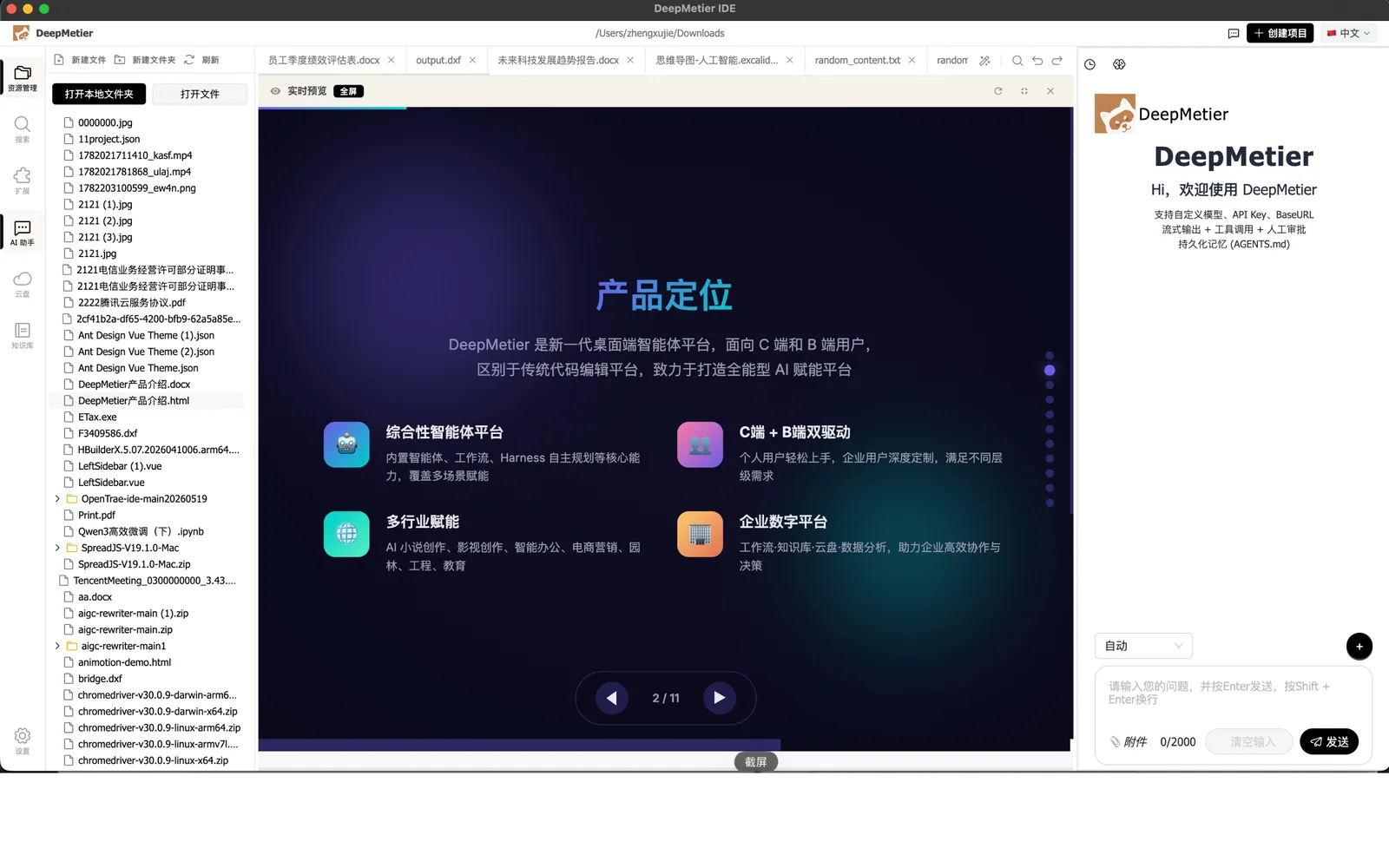Viewport: 1389px width, 868px height.
Task: Toggle the 实时预览 eye icon
Action: [x=275, y=91]
